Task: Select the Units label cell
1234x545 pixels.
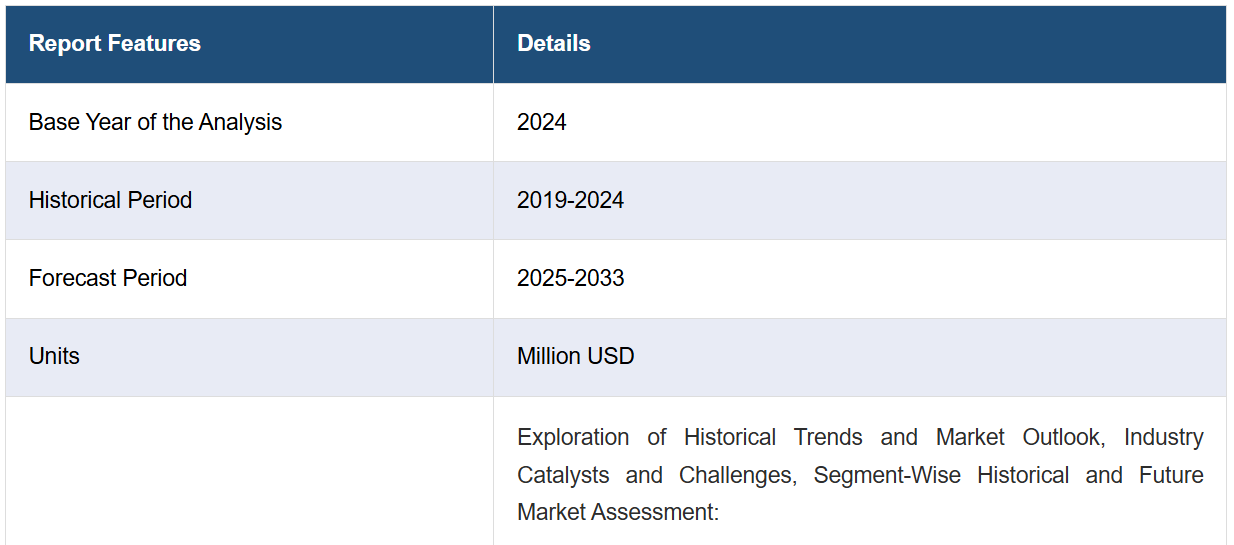Action: click(x=249, y=357)
